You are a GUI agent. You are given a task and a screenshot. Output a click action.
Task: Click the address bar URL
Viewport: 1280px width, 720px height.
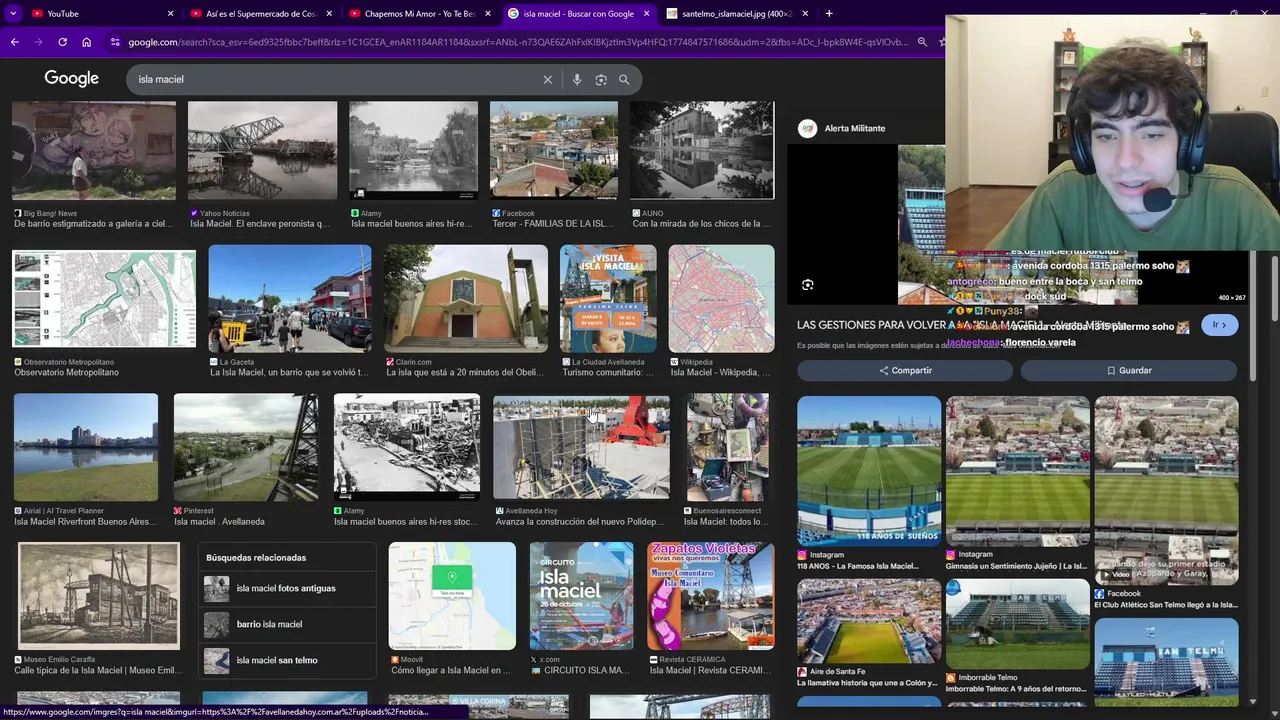[x=517, y=42]
